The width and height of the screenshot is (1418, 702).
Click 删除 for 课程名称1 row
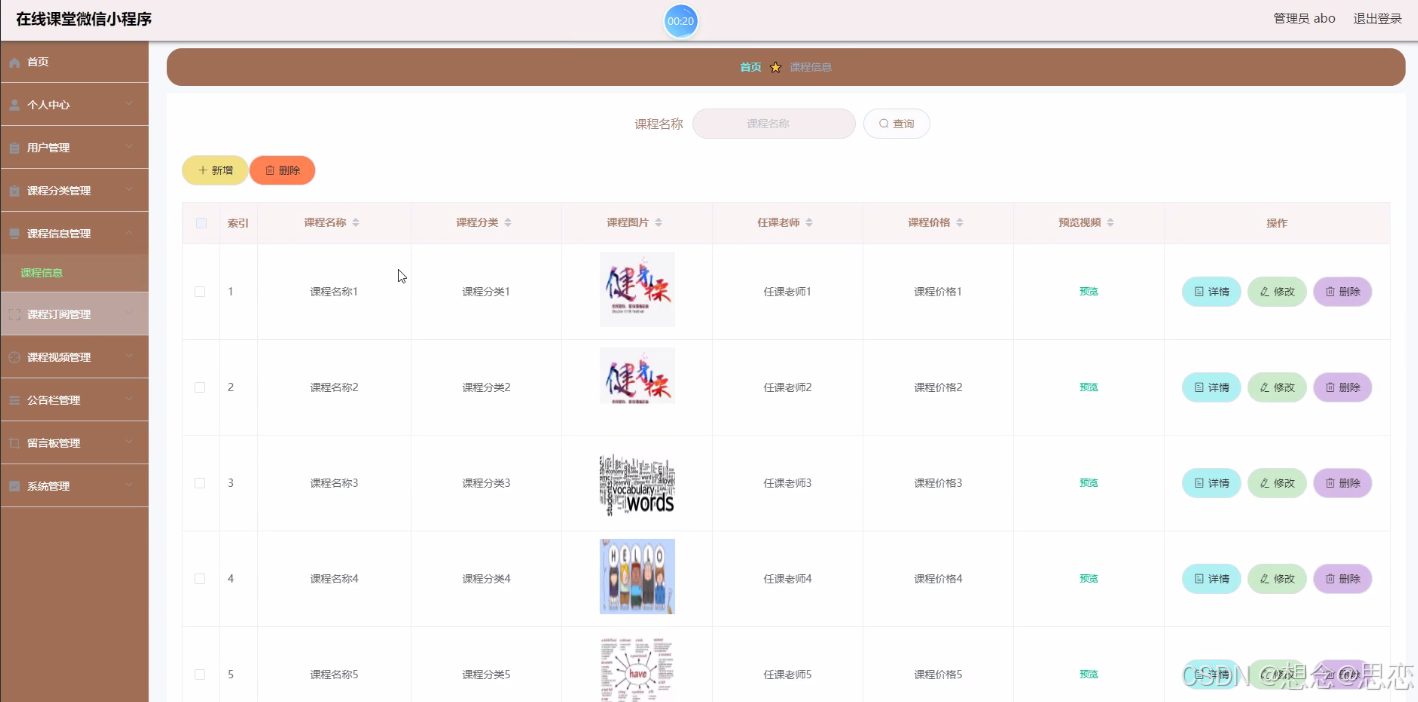pyautogui.click(x=1343, y=292)
